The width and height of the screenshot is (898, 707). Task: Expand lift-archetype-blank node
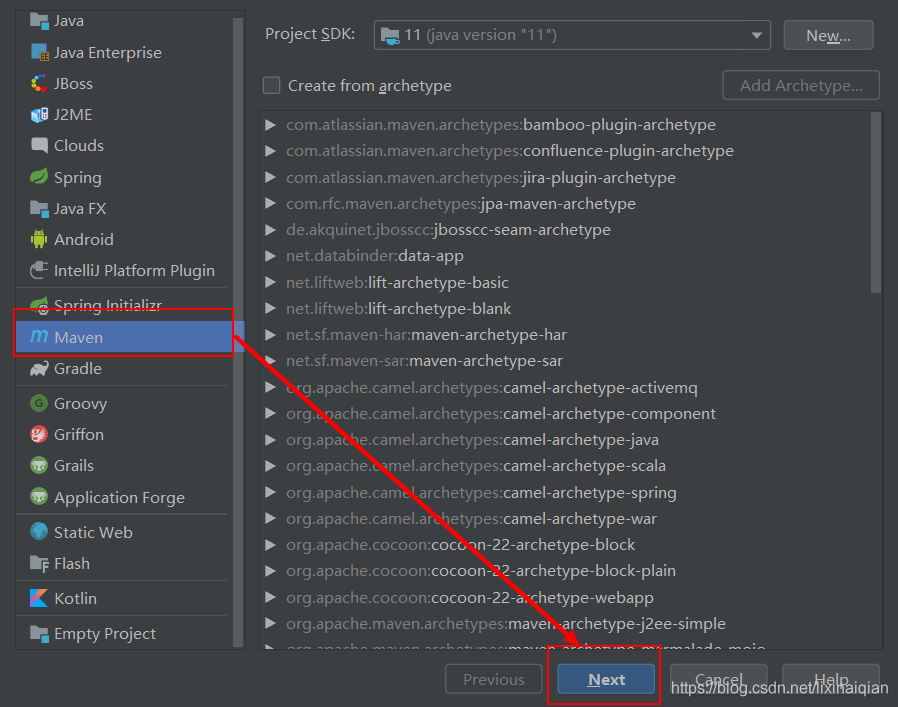pos(270,309)
